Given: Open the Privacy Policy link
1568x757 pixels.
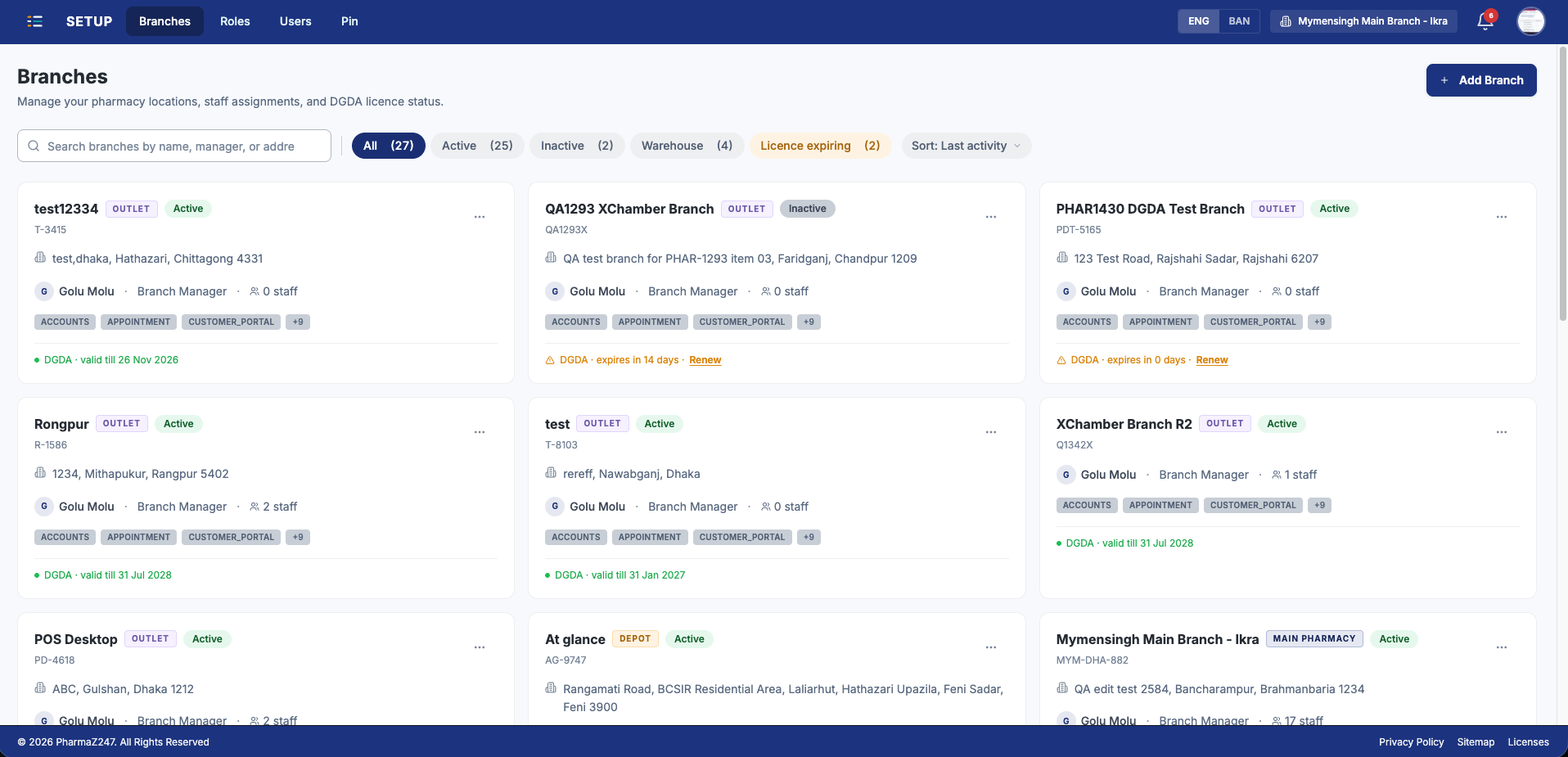Looking at the screenshot, I should coord(1411,742).
